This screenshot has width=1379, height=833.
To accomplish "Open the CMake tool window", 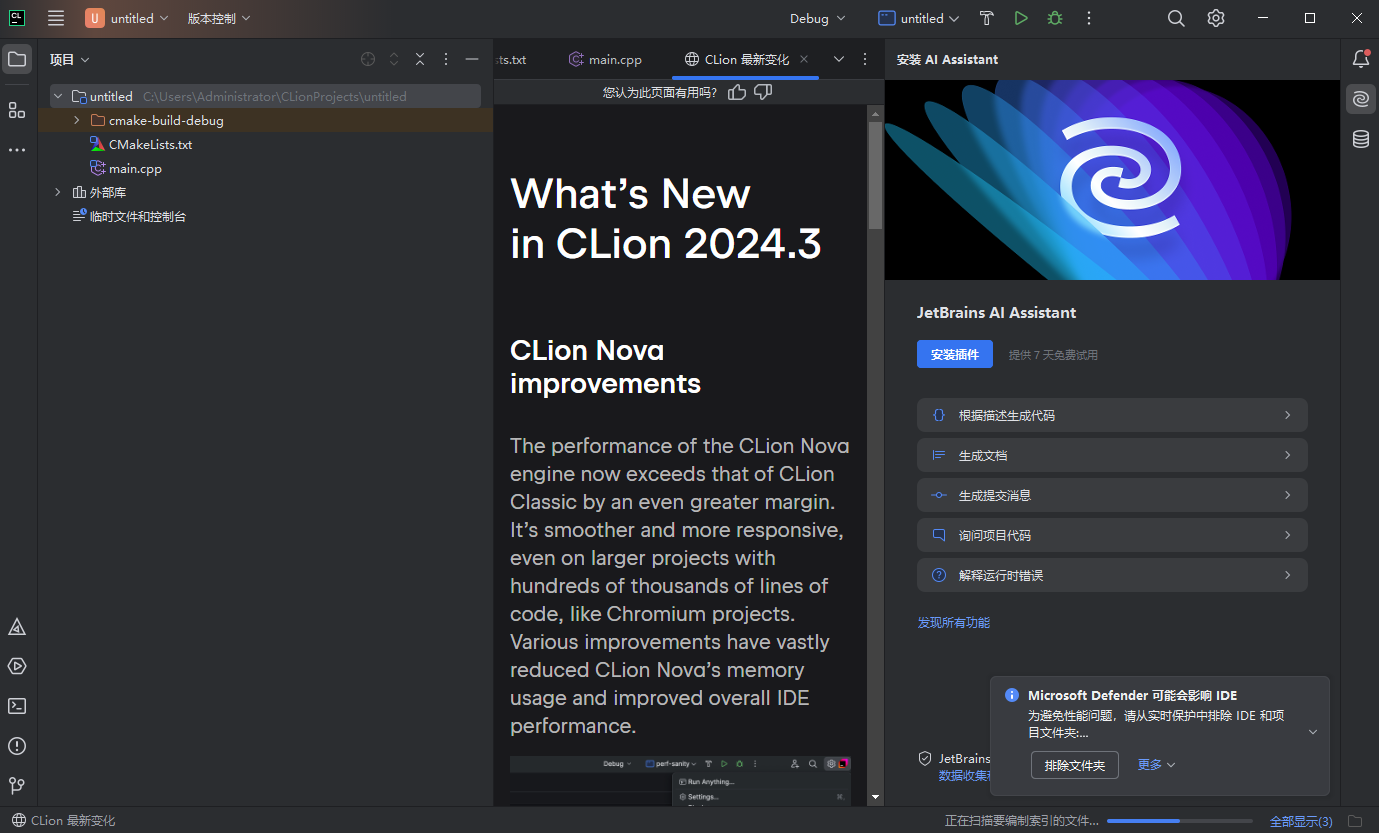I will [17, 627].
